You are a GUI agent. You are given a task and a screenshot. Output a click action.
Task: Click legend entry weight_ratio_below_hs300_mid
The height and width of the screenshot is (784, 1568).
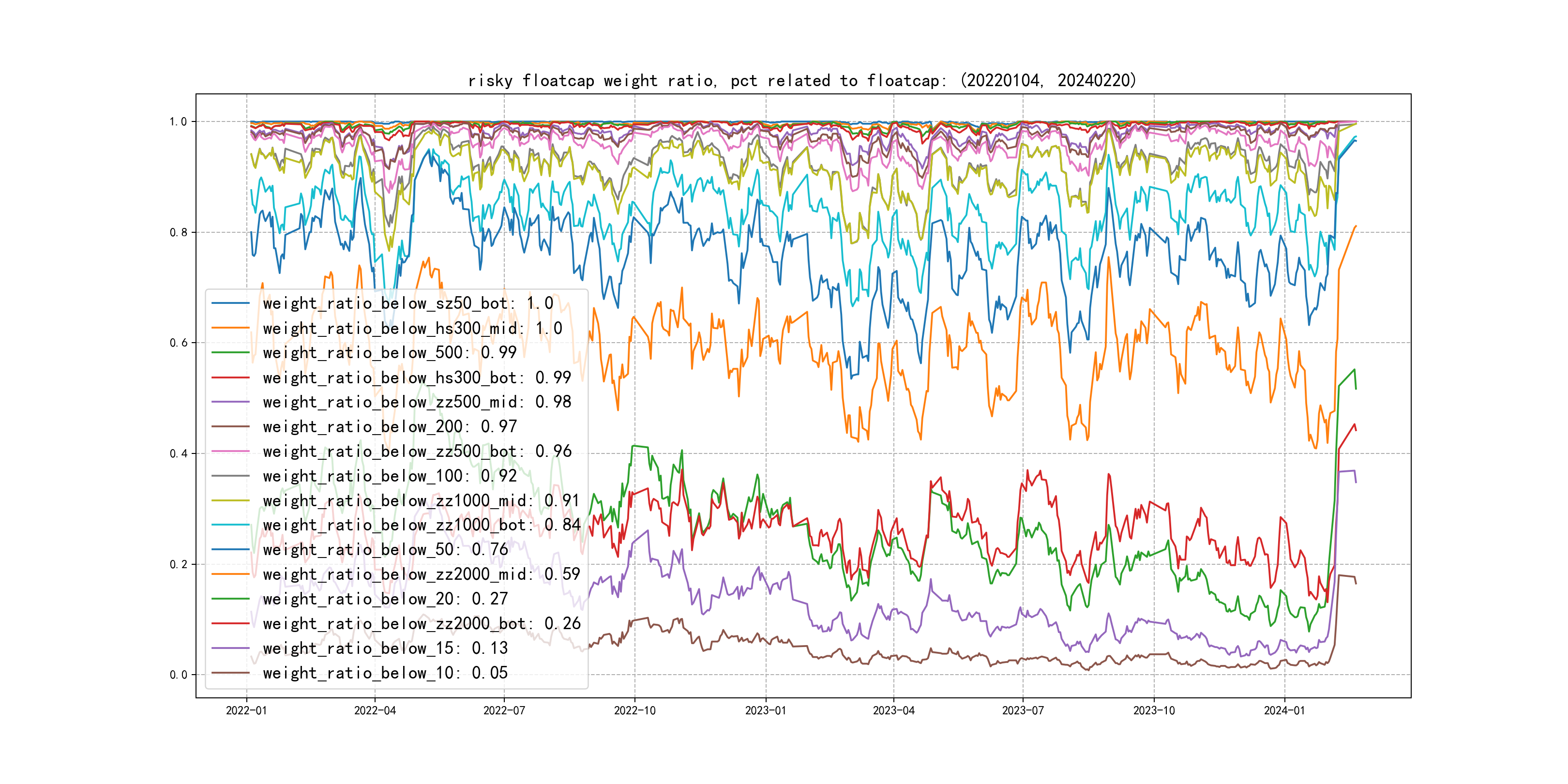click(412, 328)
